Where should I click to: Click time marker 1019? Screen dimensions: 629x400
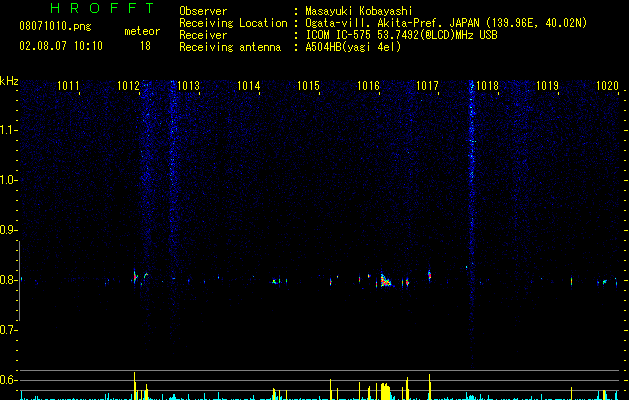[547, 86]
